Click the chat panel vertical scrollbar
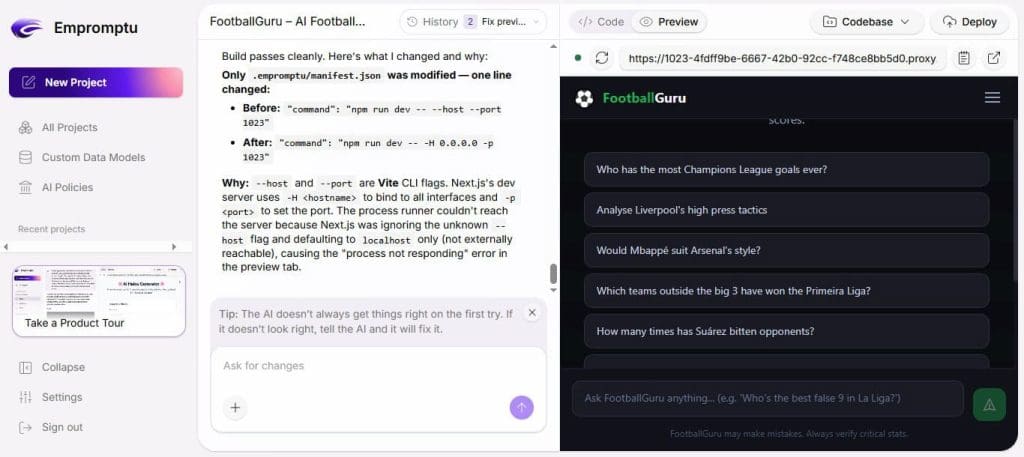Screen dimensions: 1024x457 553,274
